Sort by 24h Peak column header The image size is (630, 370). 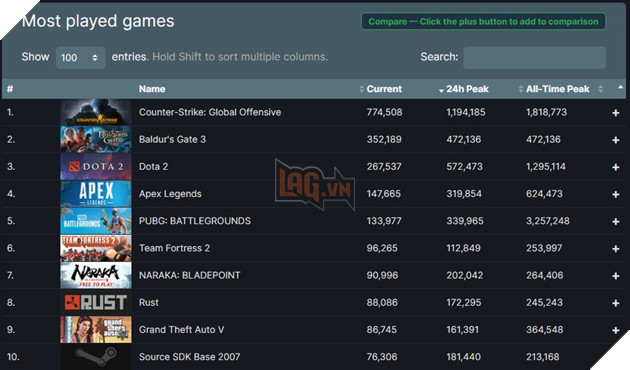467,89
